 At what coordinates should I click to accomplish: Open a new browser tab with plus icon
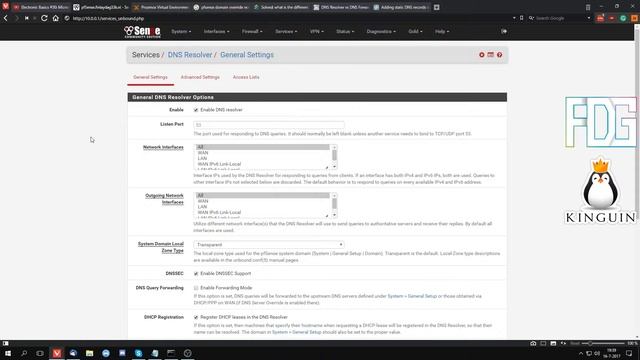click(x=436, y=7)
